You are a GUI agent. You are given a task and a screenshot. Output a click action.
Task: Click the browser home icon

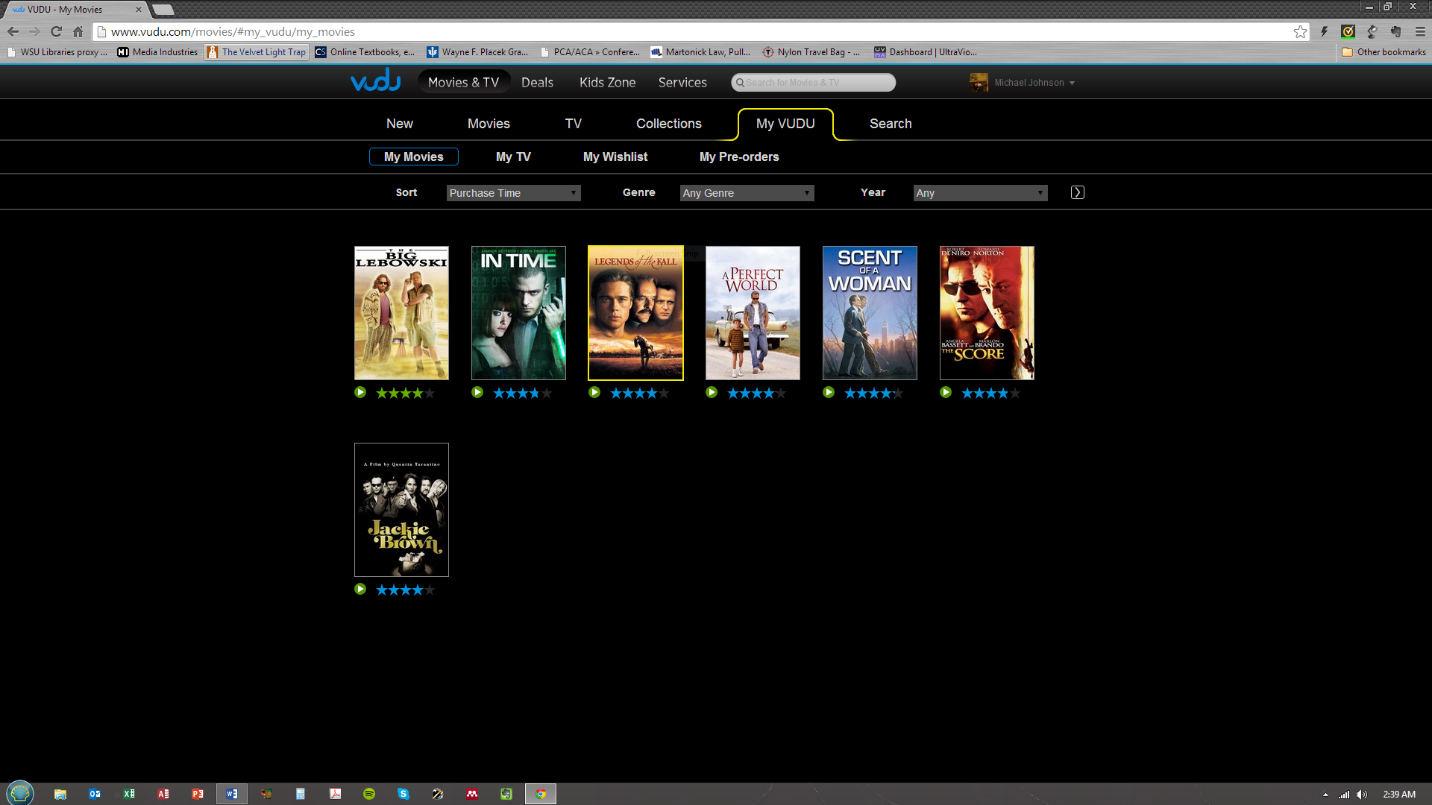(x=78, y=32)
